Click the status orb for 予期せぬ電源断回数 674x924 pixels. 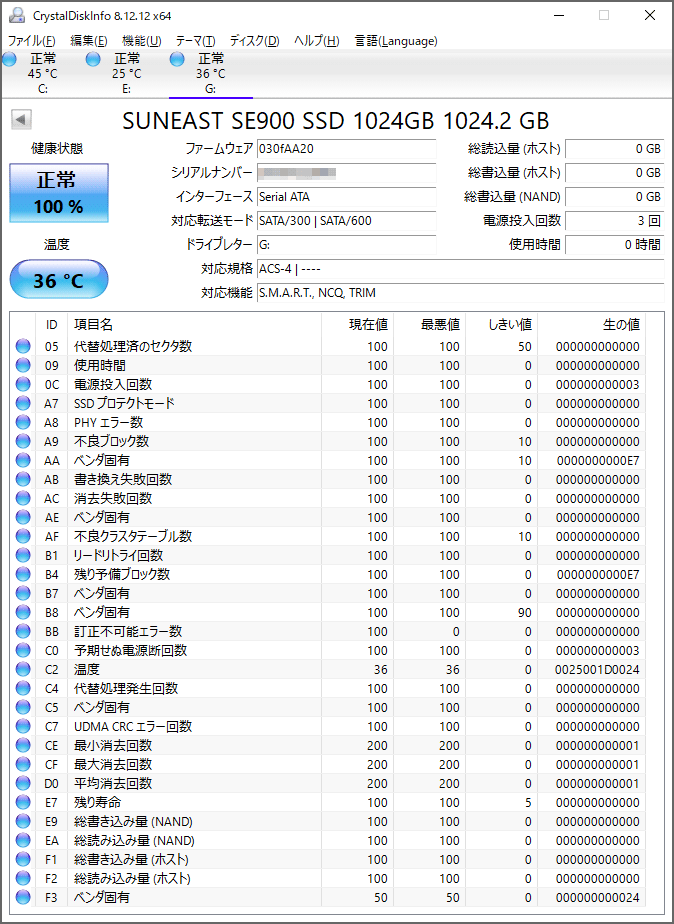pyautogui.click(x=23, y=651)
